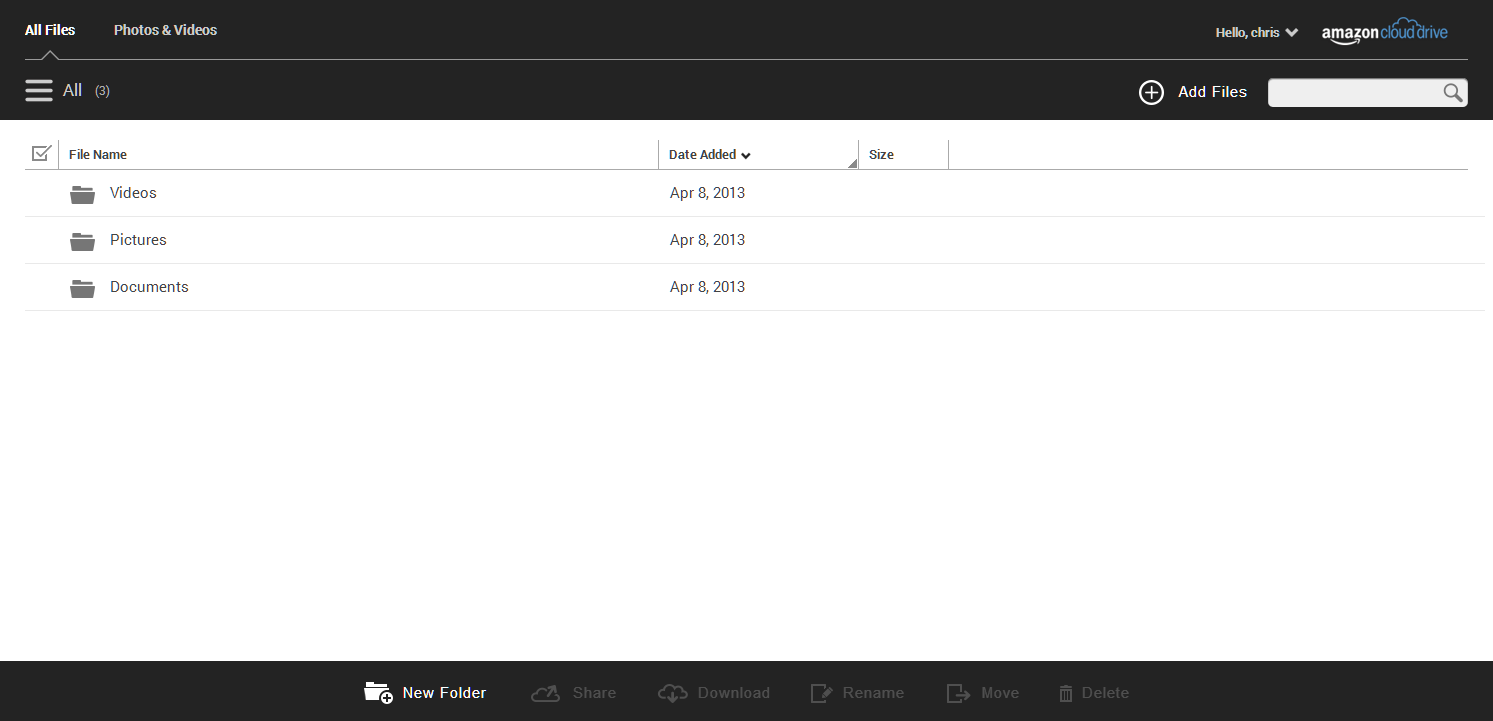Check the select-all checkbox in the header
Viewport: 1493px width, 721px height.
pyautogui.click(x=41, y=153)
